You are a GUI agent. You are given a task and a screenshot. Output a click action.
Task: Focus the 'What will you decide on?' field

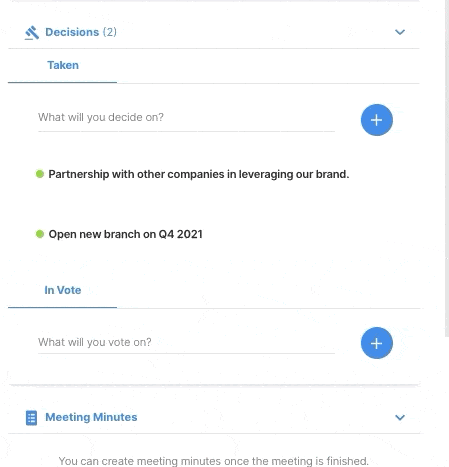point(186,117)
